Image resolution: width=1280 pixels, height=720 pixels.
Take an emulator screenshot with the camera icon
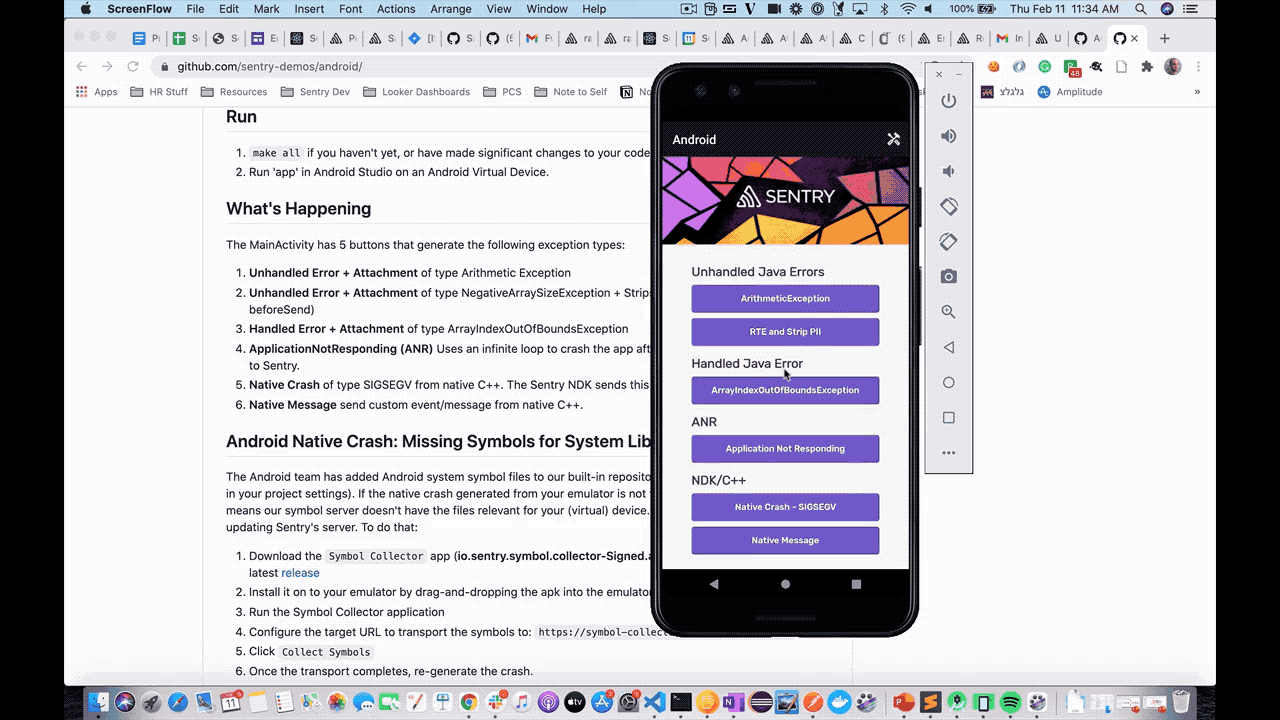pos(949,277)
